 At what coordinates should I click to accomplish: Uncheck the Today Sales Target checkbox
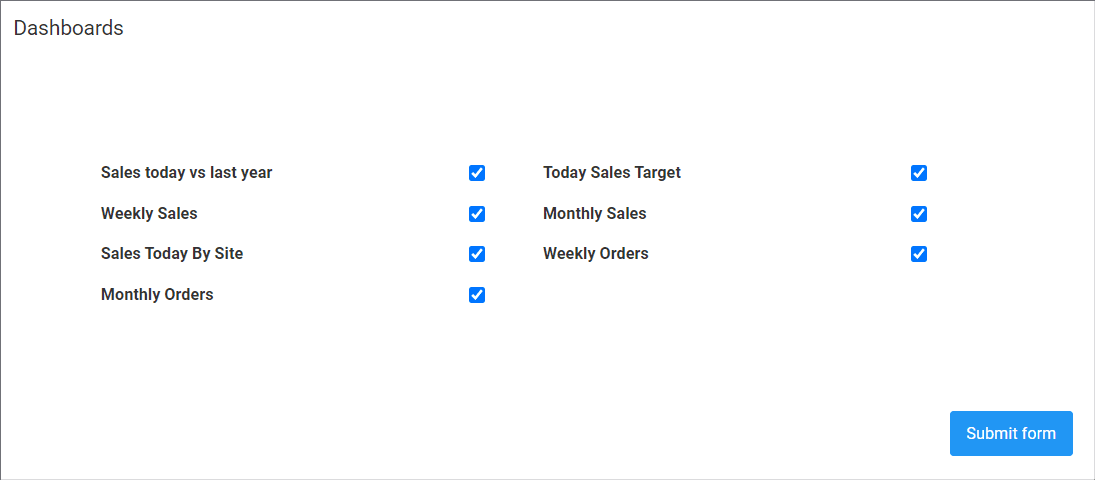[919, 173]
